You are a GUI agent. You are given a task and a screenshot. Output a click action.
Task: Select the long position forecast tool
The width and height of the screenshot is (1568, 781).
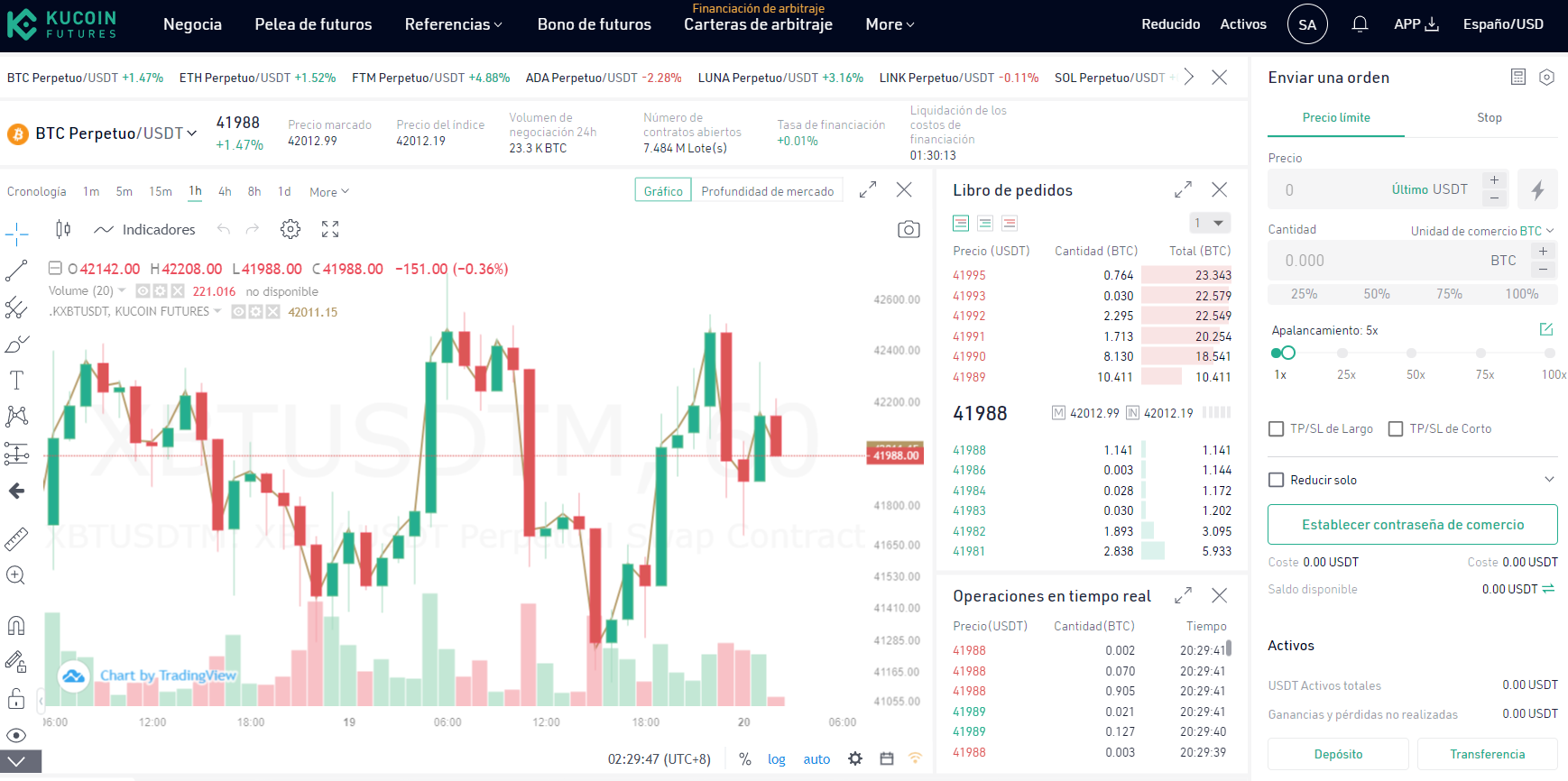pos(16,453)
